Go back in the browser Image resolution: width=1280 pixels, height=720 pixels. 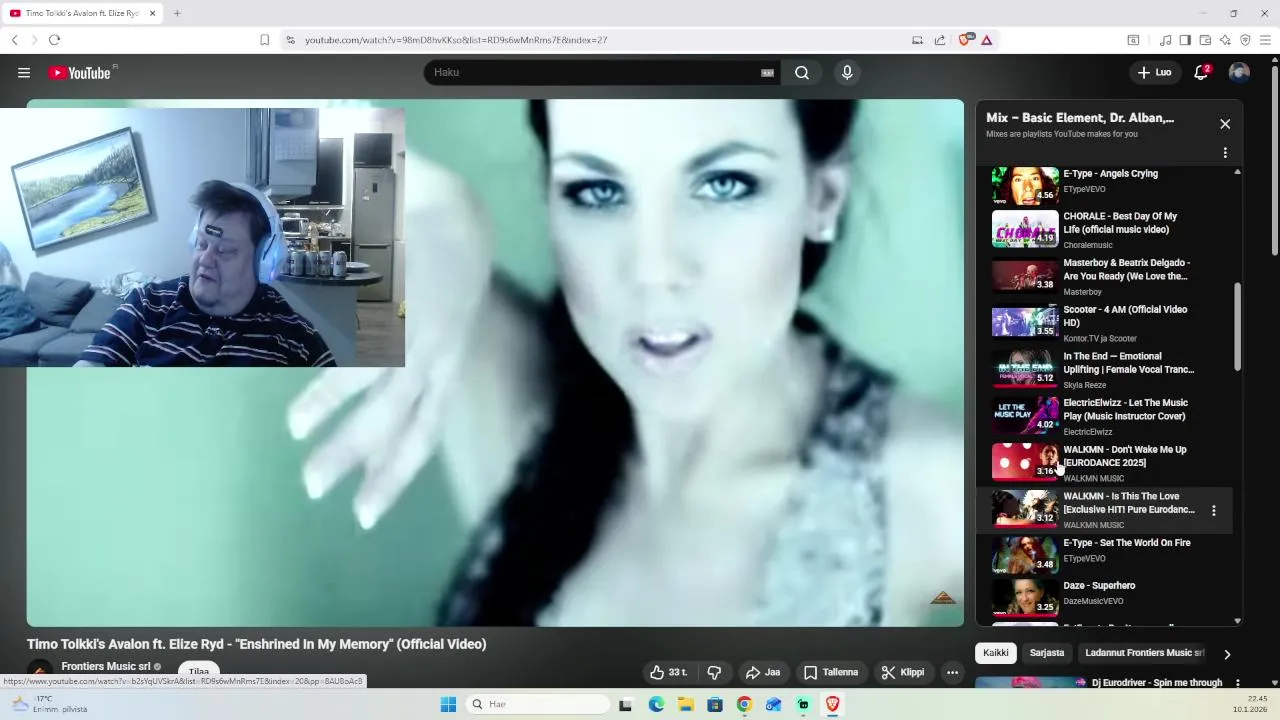[15, 40]
